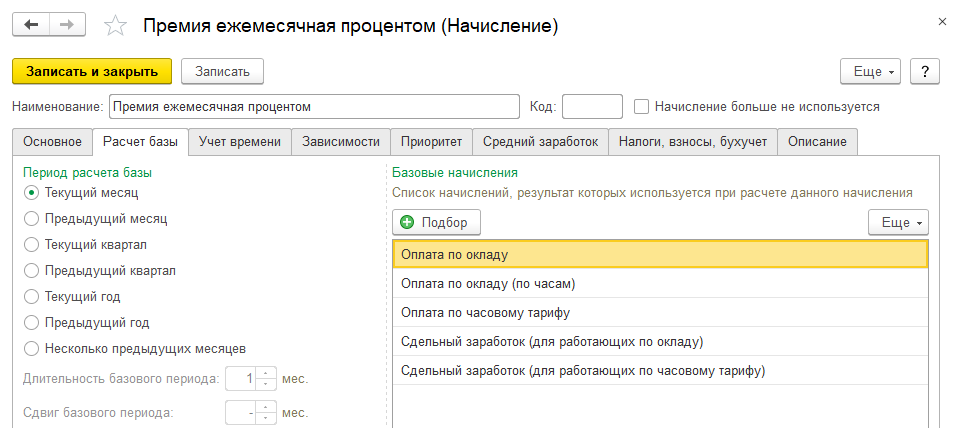Viewport: 959px width, 428px height.
Task: Click the Наименование text field
Action: pyautogui.click(x=313, y=106)
